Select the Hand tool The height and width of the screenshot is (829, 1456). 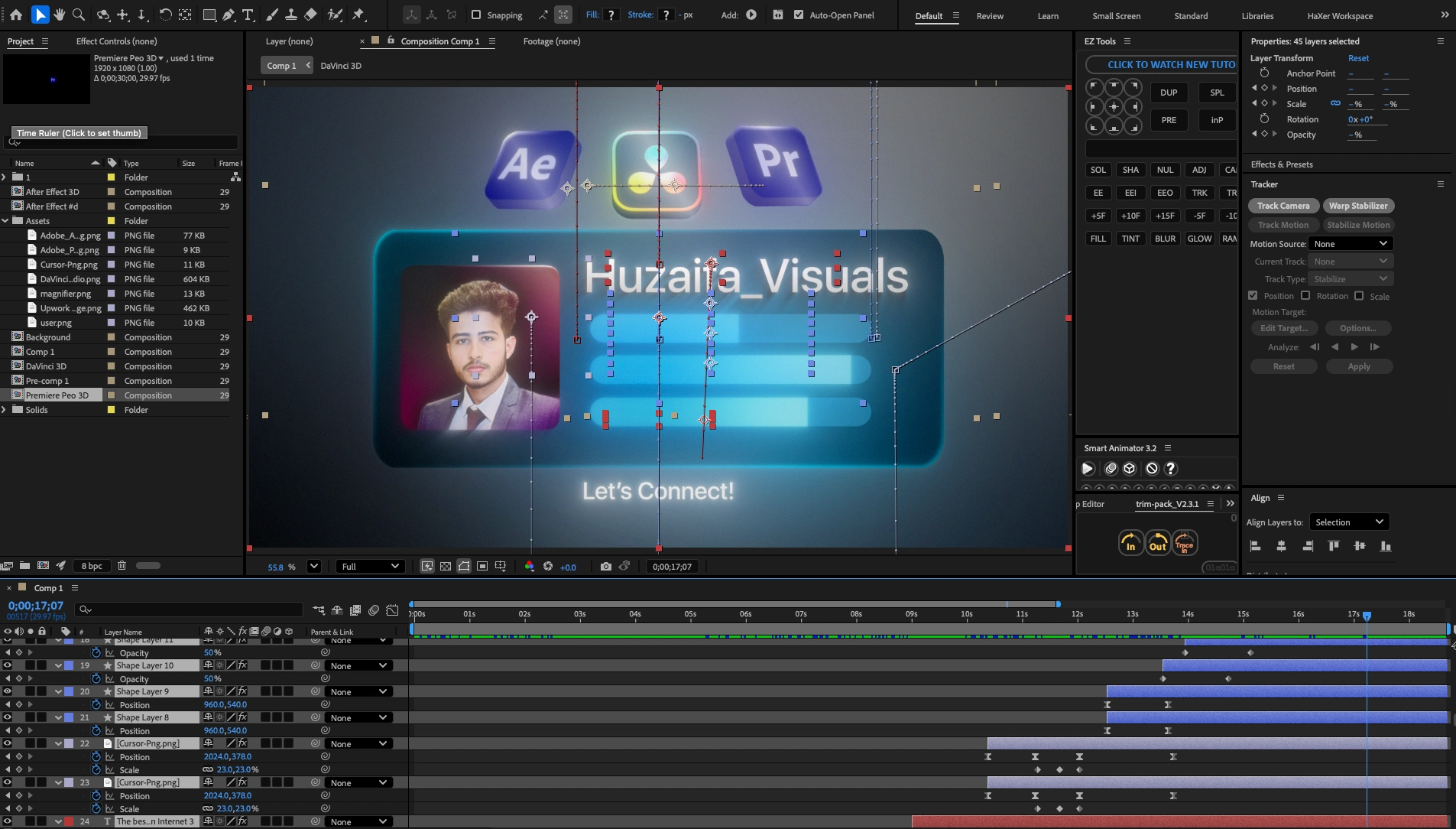click(x=60, y=15)
